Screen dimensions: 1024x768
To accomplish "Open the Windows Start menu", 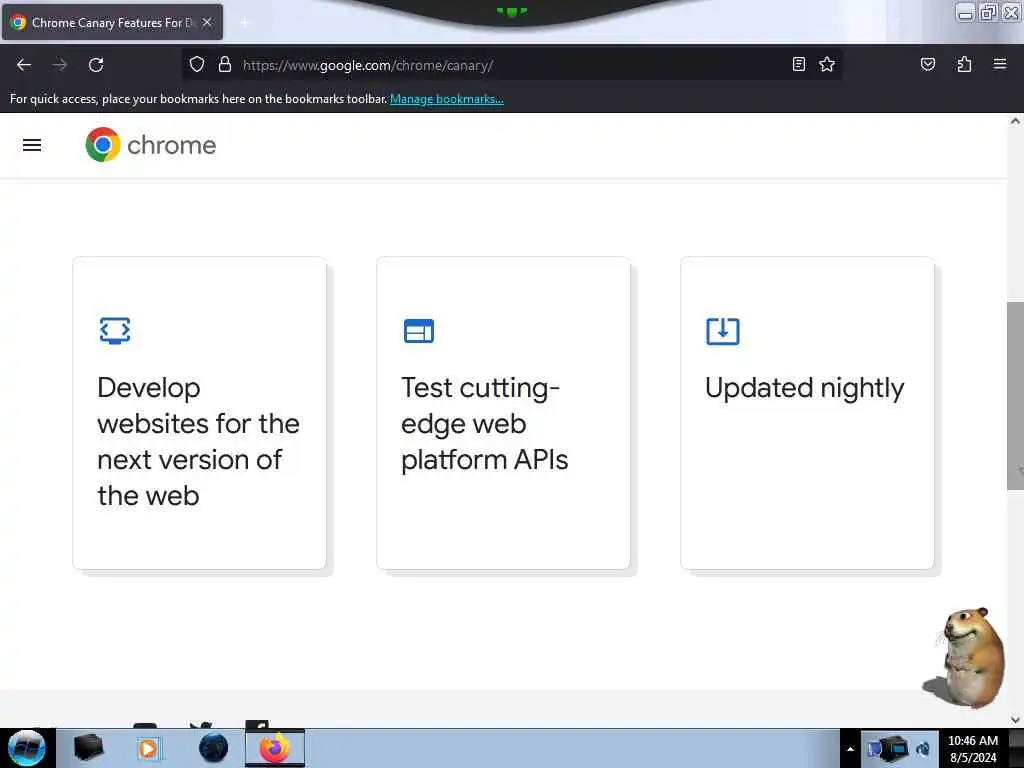I will pos(27,748).
